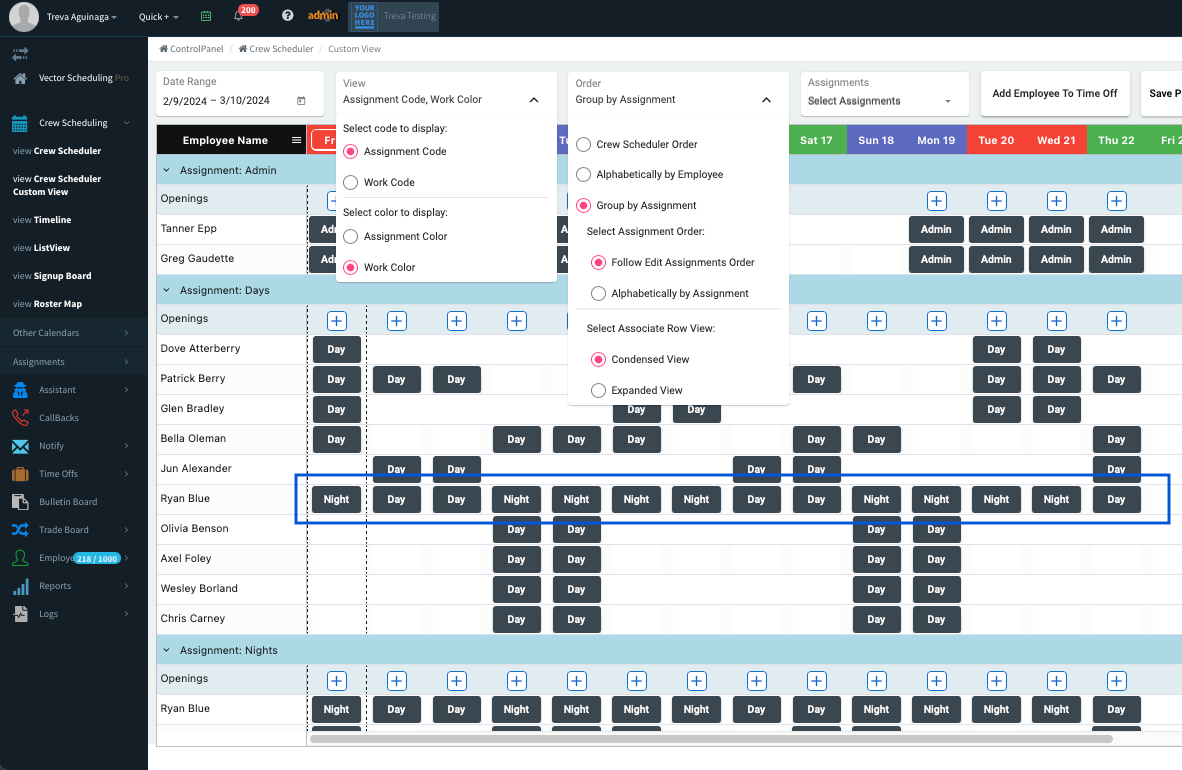This screenshot has width=1182, height=770.
Task: Expand Other Calendars sidebar item
Action: click(x=74, y=333)
